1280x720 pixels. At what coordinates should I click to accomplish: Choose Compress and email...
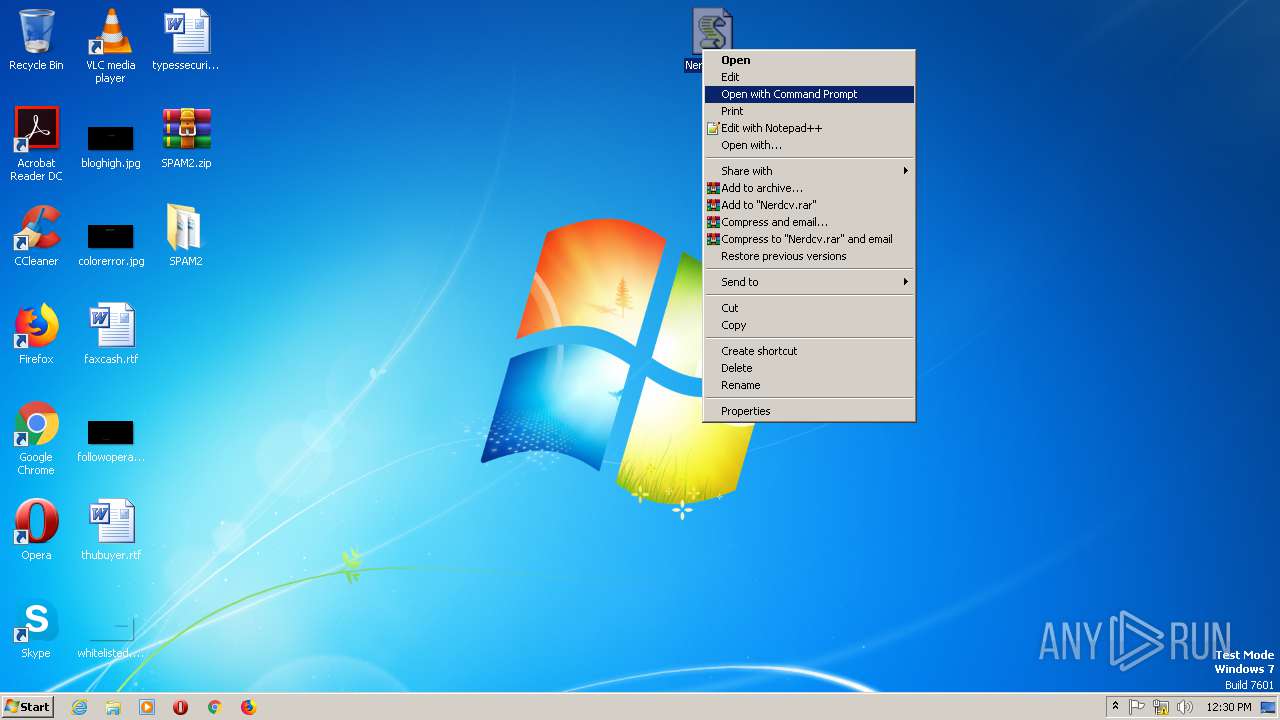click(809, 222)
